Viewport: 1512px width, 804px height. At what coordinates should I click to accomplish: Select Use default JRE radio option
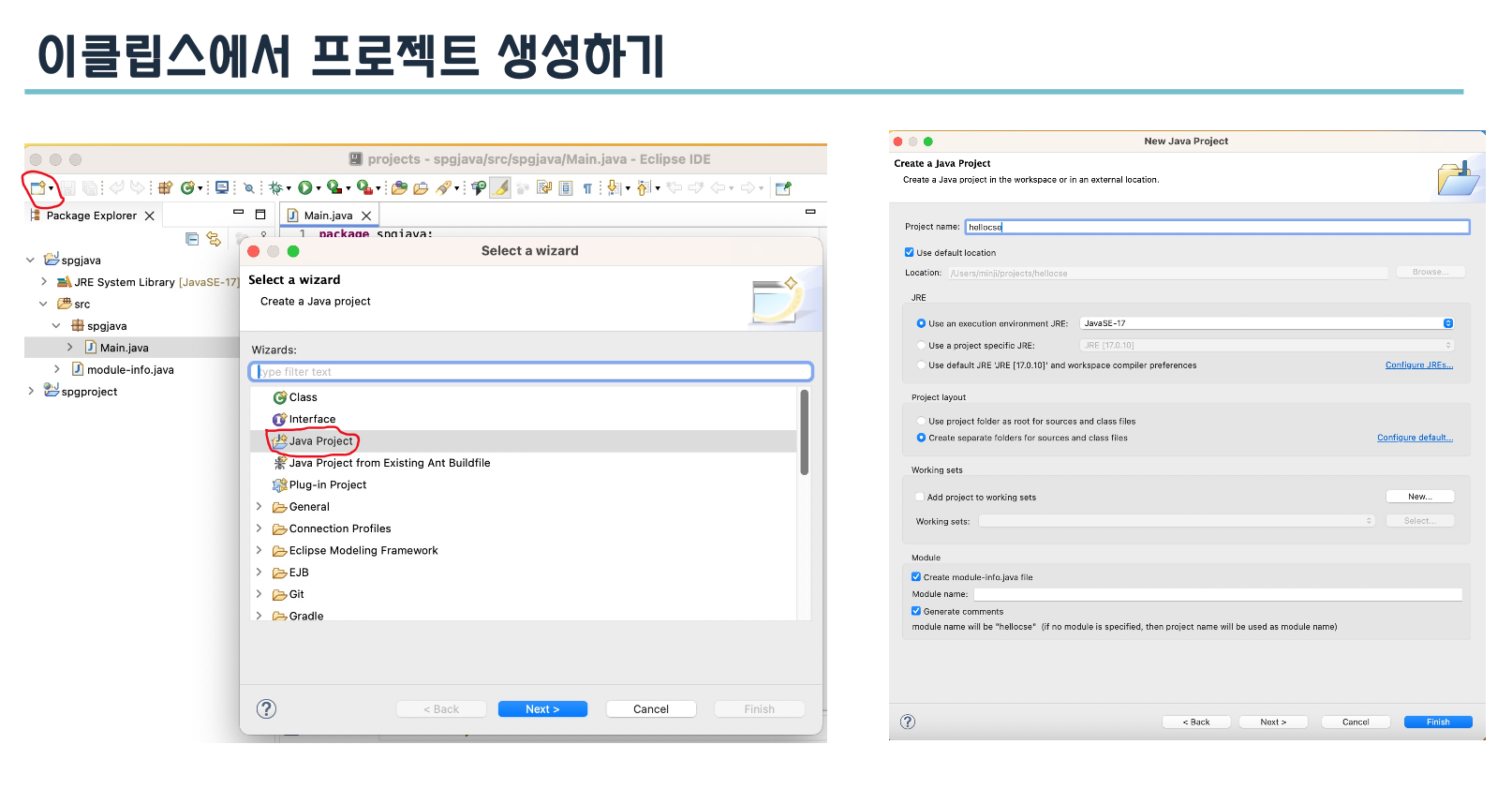(921, 365)
